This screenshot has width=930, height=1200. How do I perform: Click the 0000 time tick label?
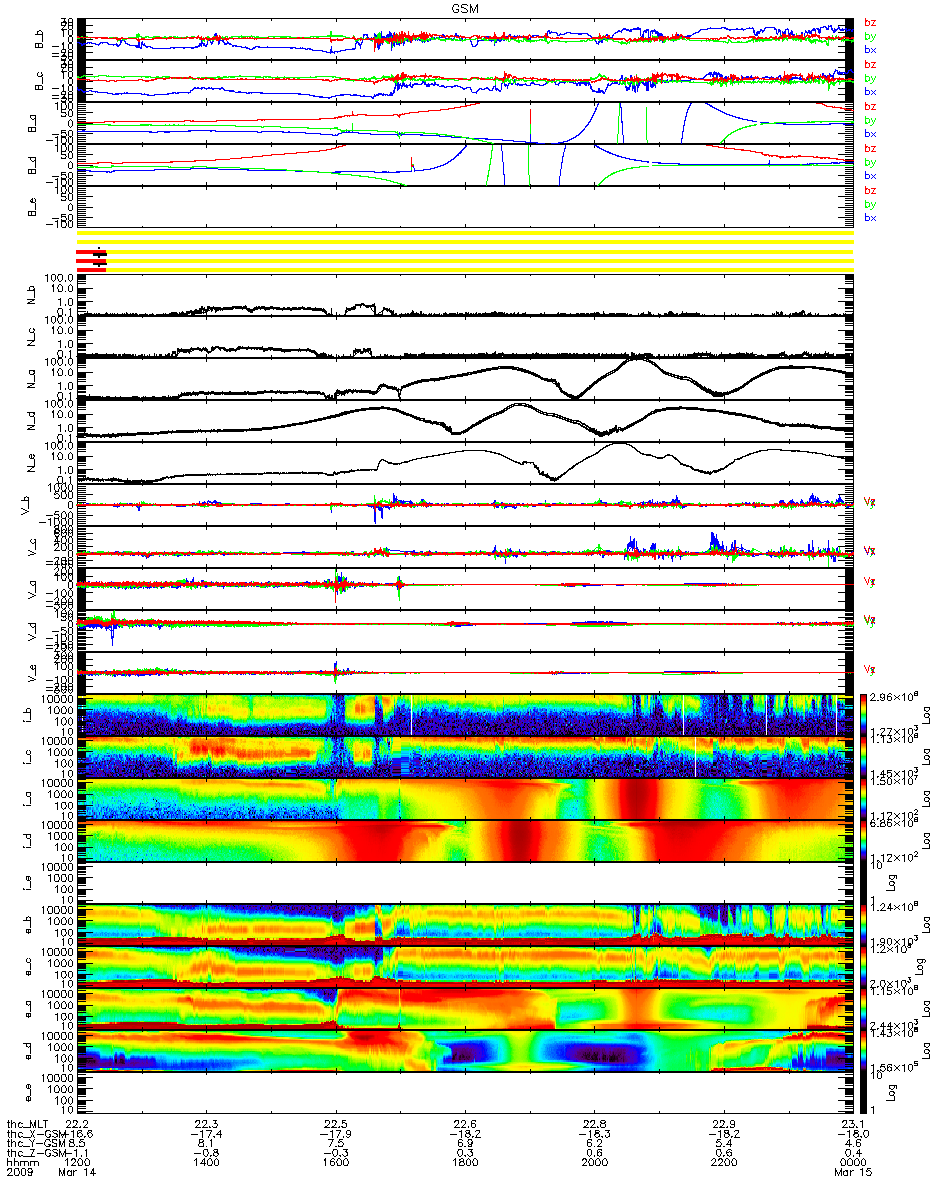pyautogui.click(x=851, y=1164)
